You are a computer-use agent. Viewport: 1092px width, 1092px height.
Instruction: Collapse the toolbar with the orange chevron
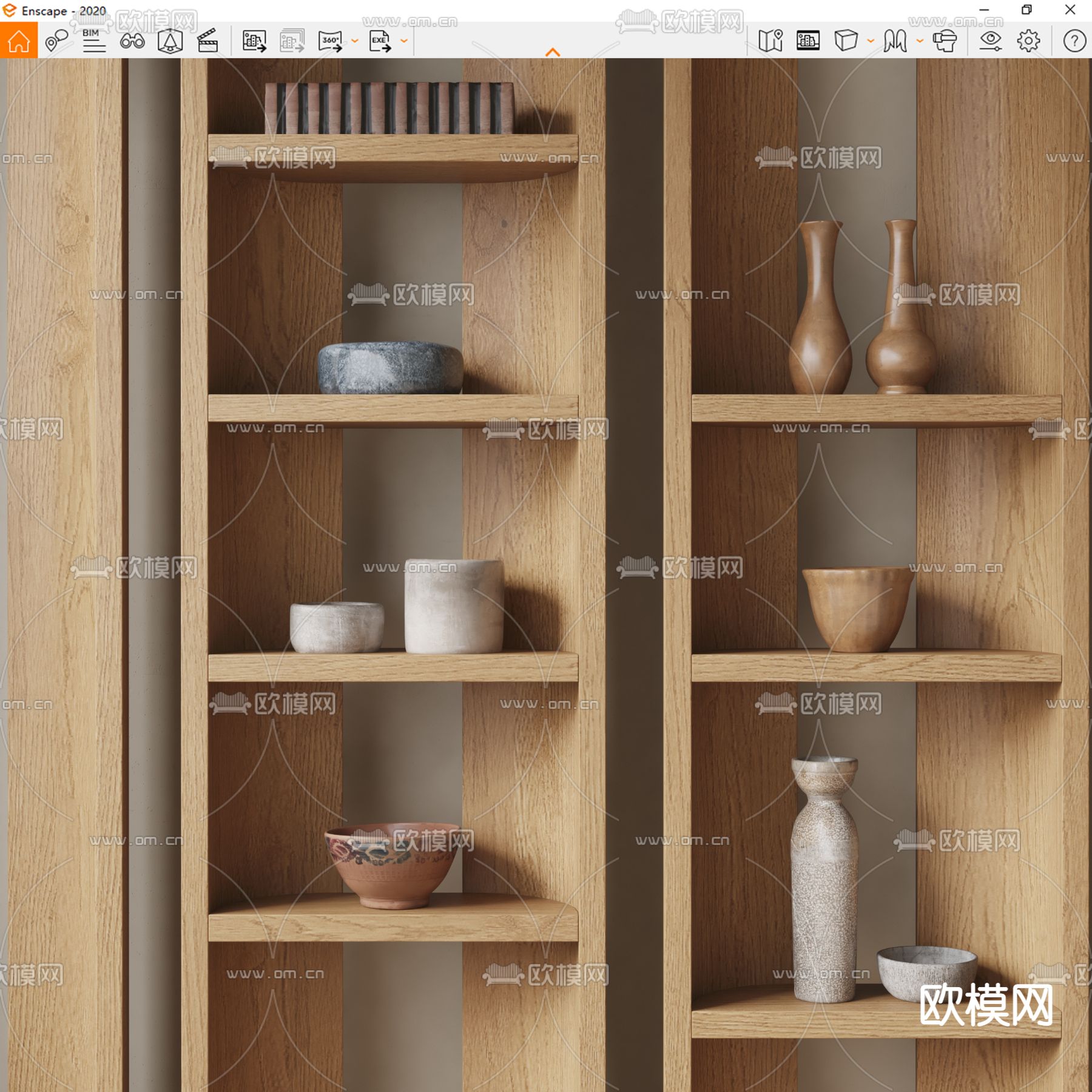(552, 52)
